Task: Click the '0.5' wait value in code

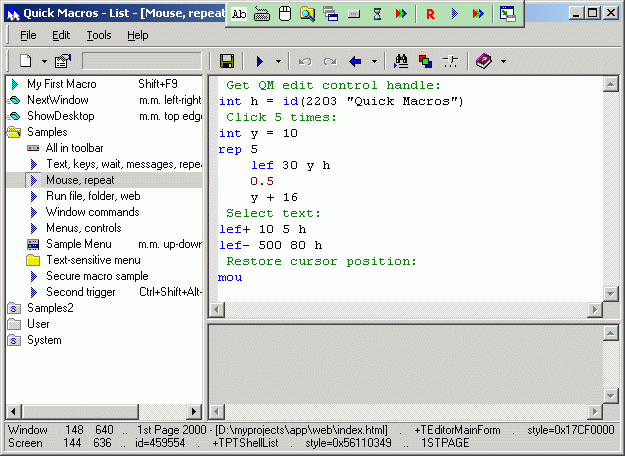Action: pos(262,181)
